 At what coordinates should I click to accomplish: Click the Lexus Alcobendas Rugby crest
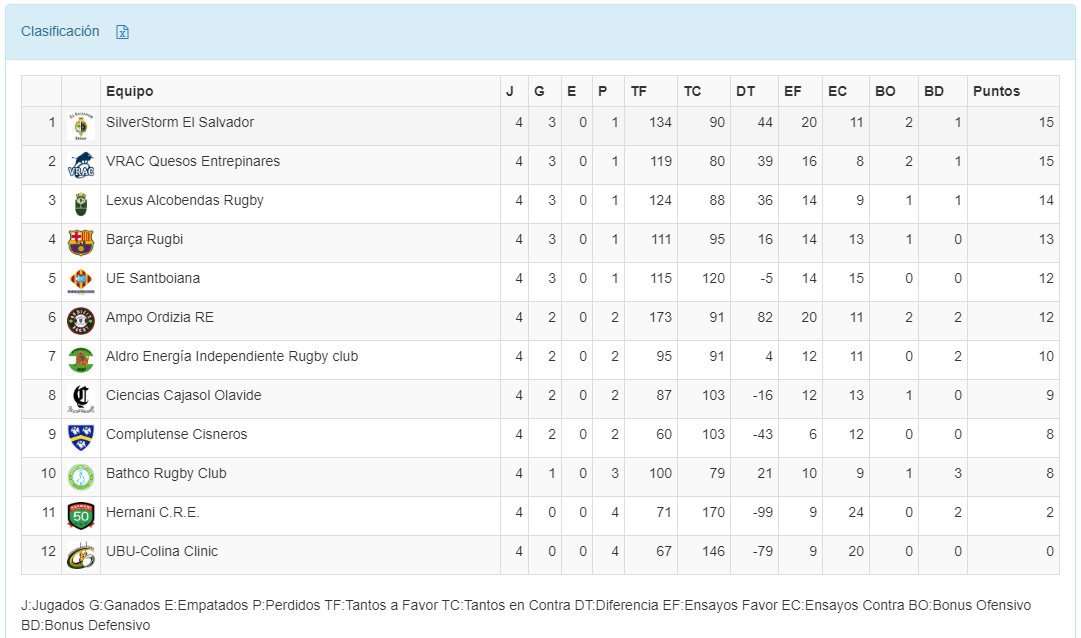[x=80, y=204]
